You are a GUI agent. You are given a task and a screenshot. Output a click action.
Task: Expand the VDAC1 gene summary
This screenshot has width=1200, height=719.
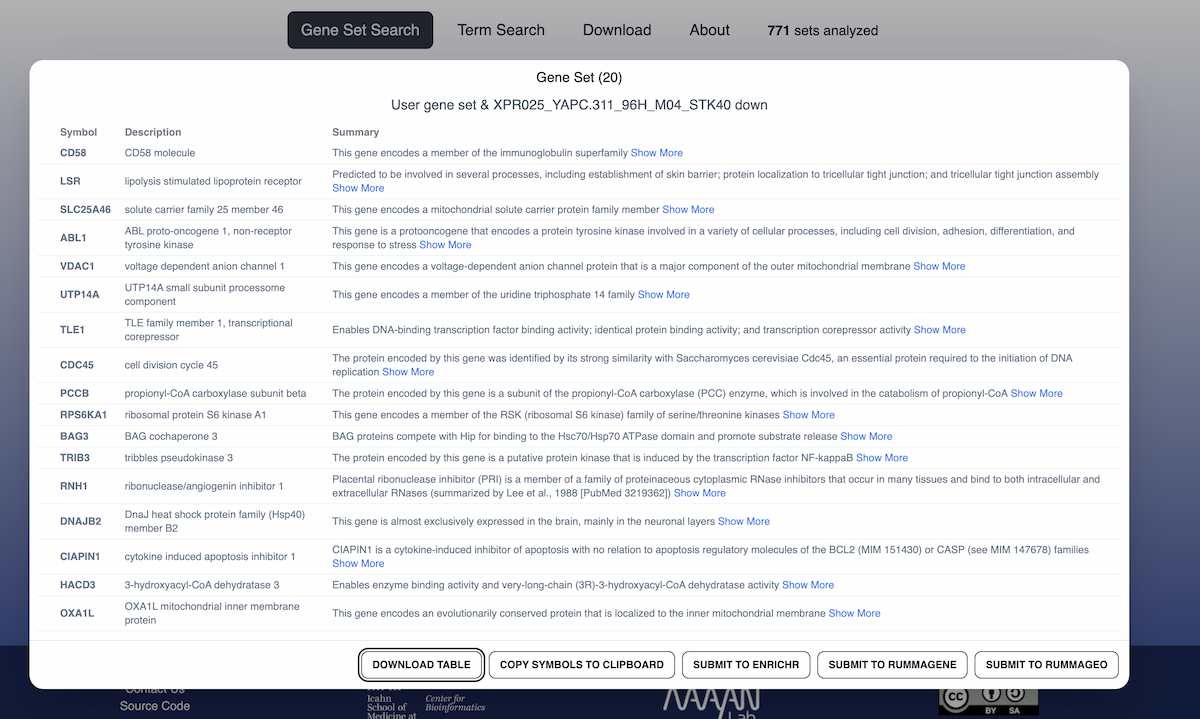pyautogui.click(x=939, y=267)
